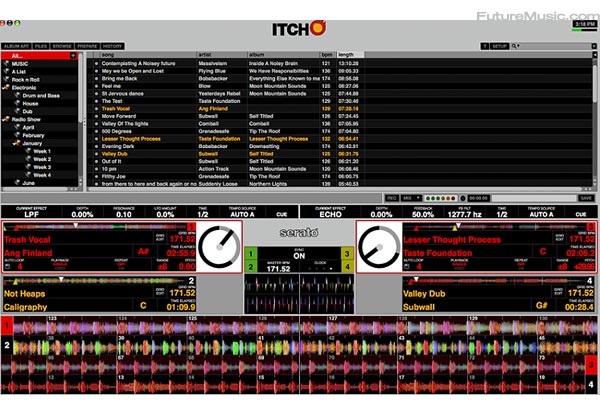Screen dimensions: 600x415
Task: Switch to the PREPARE tab
Action: (87, 46)
